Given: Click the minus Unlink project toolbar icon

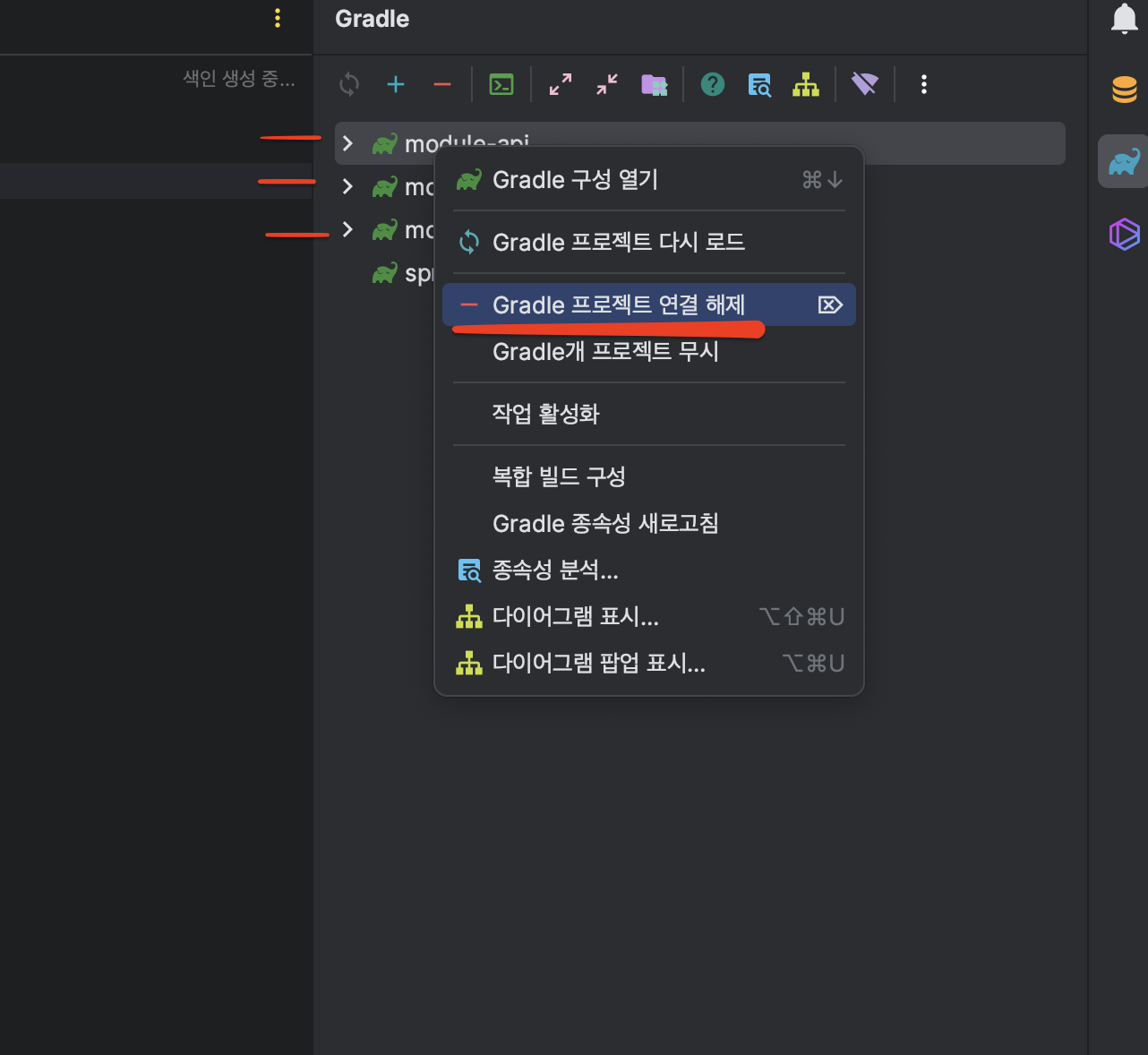Looking at the screenshot, I should 442,85.
